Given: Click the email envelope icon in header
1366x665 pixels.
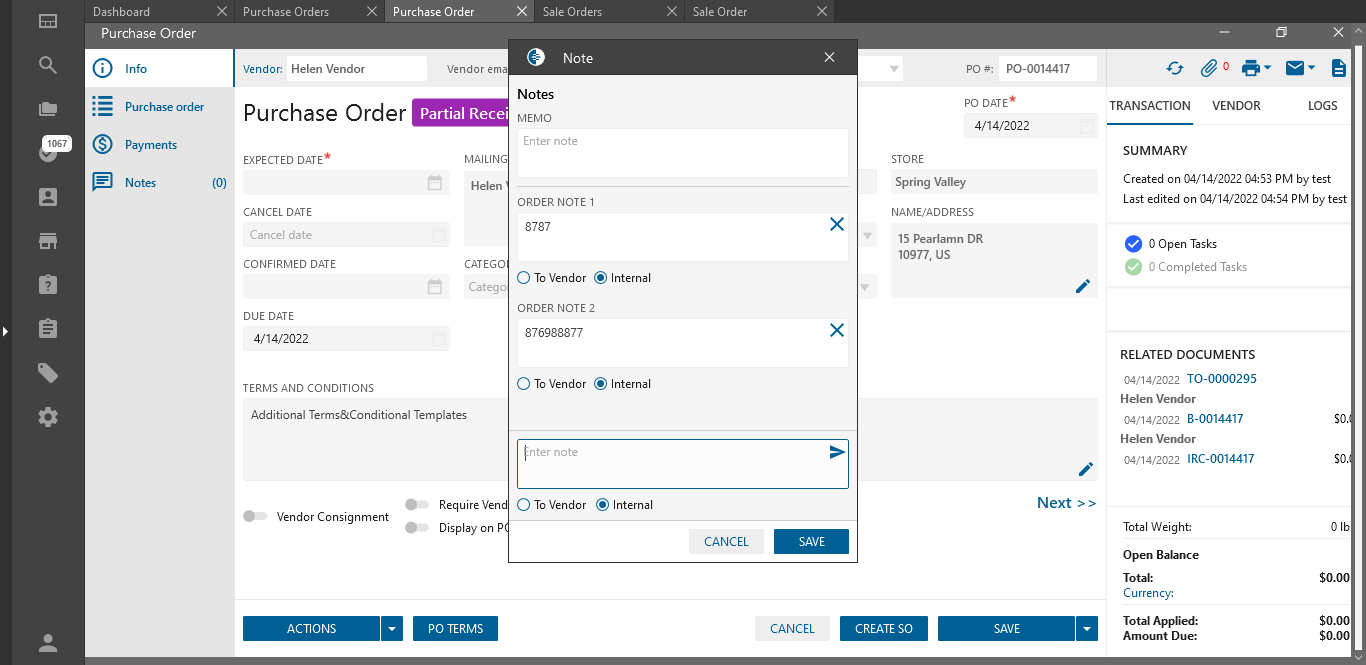Looking at the screenshot, I should 1295,68.
